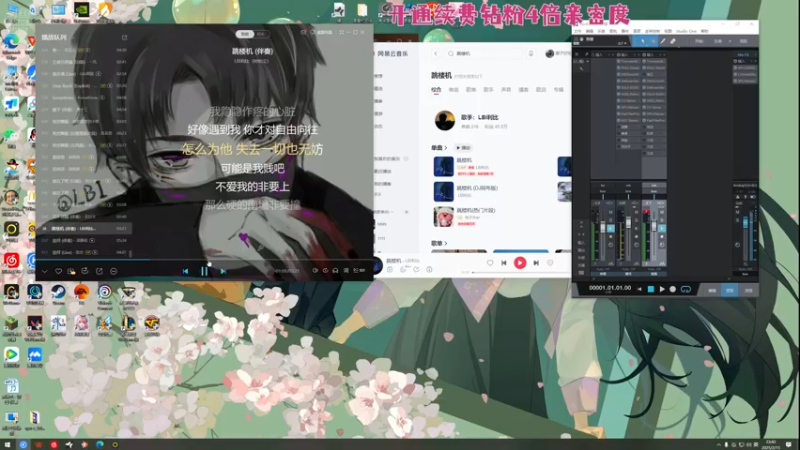Skip to previous track in lyrics player

[x=186, y=271]
